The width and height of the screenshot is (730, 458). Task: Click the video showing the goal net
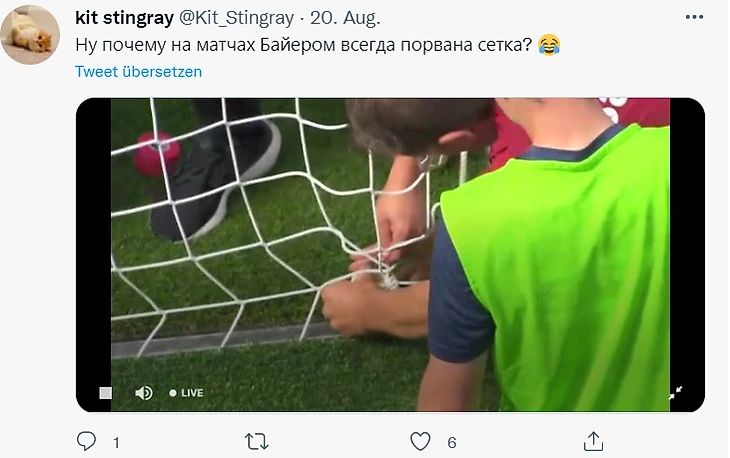pyautogui.click(x=390, y=255)
